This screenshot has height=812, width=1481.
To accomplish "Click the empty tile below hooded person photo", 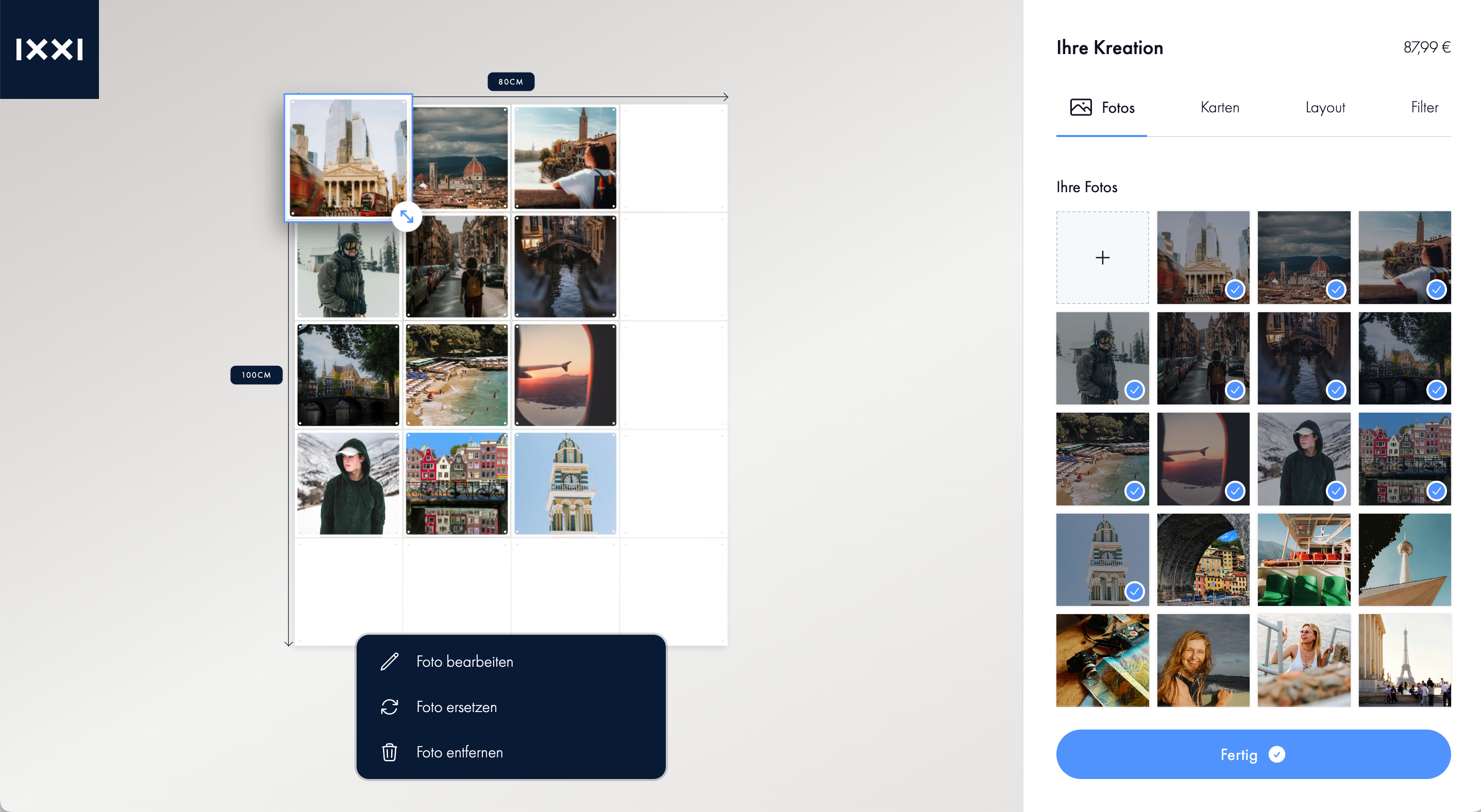I will (348, 592).
